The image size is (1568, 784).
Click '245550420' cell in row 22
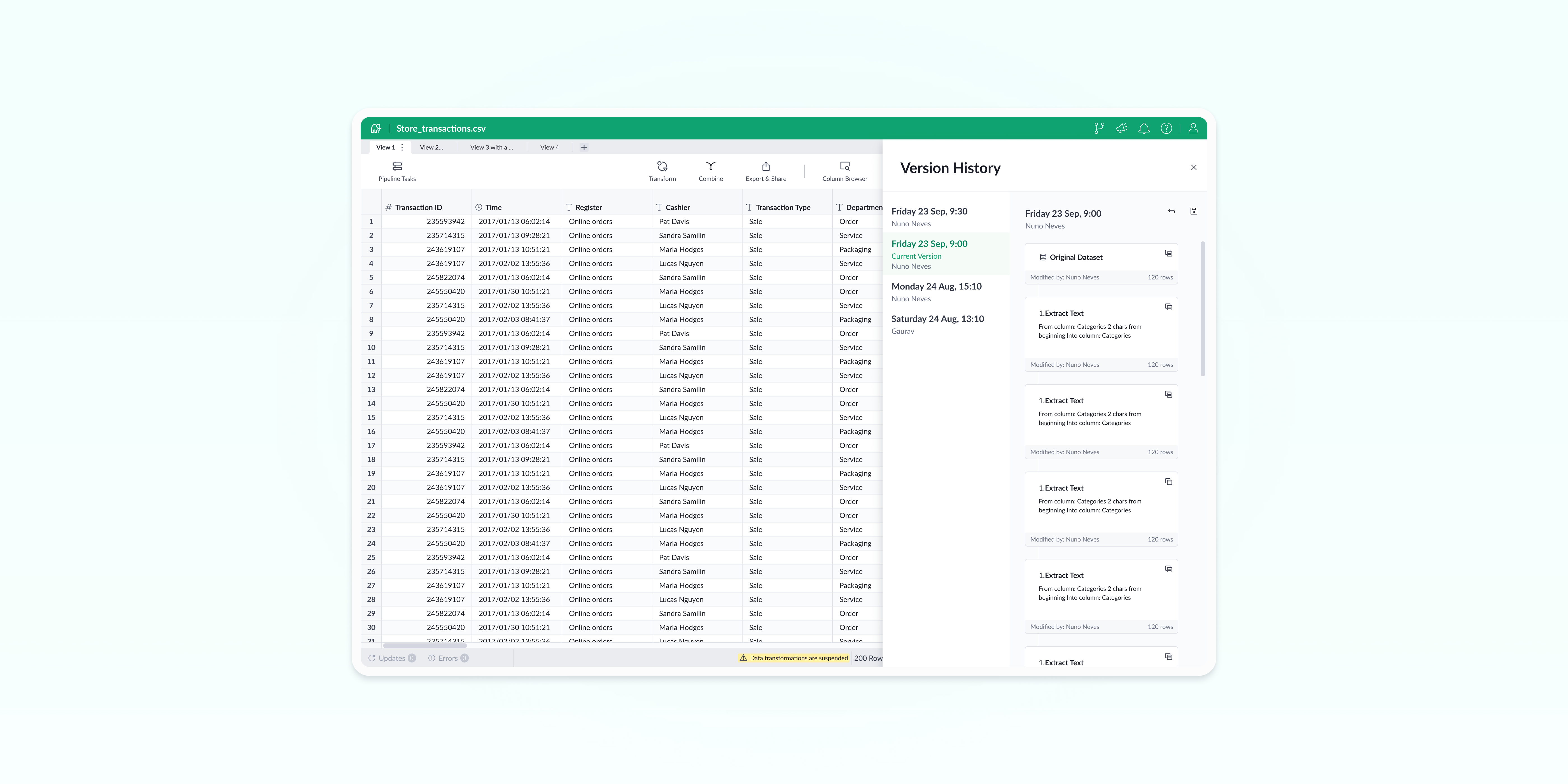click(x=427, y=515)
